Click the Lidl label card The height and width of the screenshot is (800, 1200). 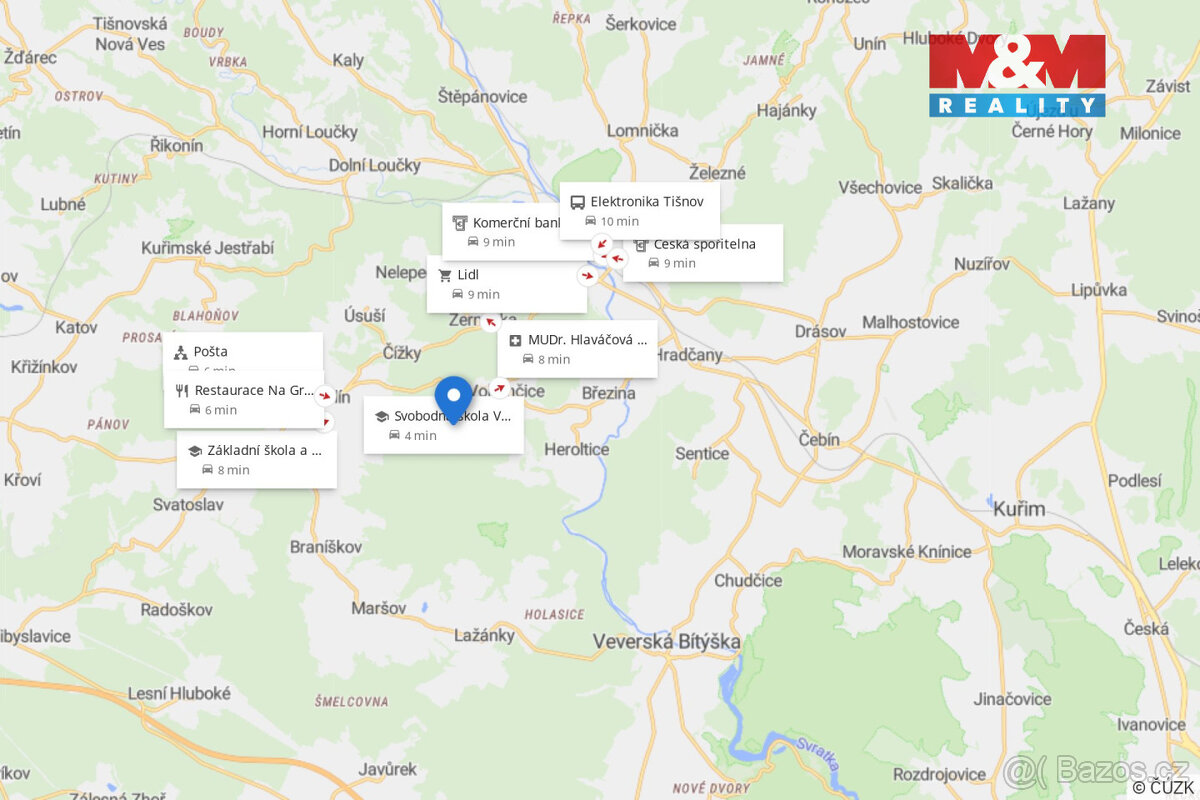(508, 284)
